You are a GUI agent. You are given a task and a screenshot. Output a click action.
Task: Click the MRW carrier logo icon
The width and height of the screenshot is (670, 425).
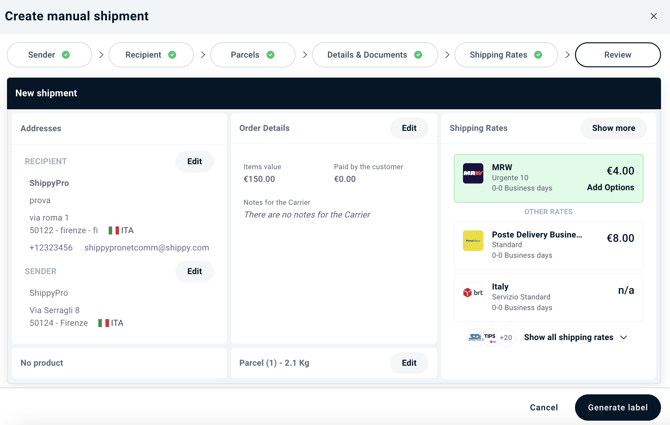pyautogui.click(x=473, y=173)
